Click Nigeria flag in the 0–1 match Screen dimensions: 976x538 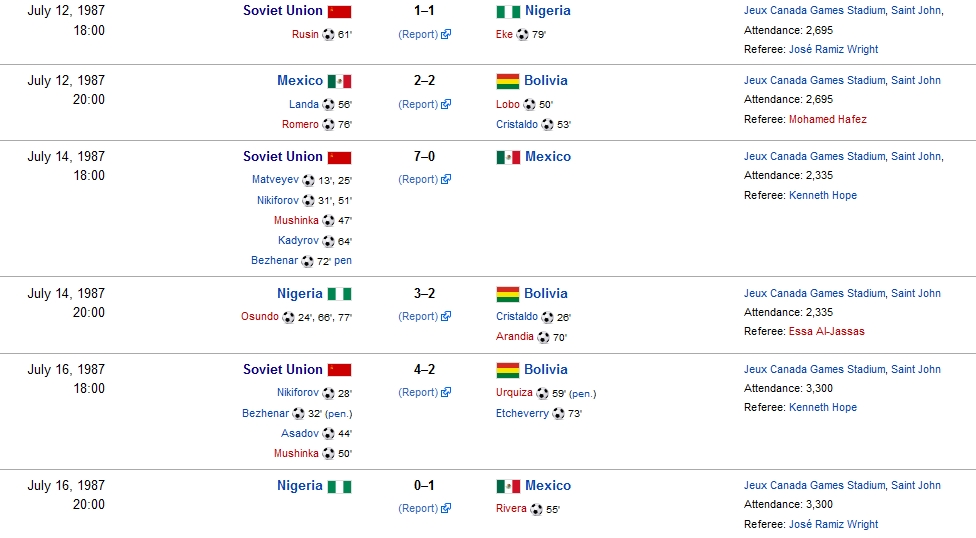[340, 486]
